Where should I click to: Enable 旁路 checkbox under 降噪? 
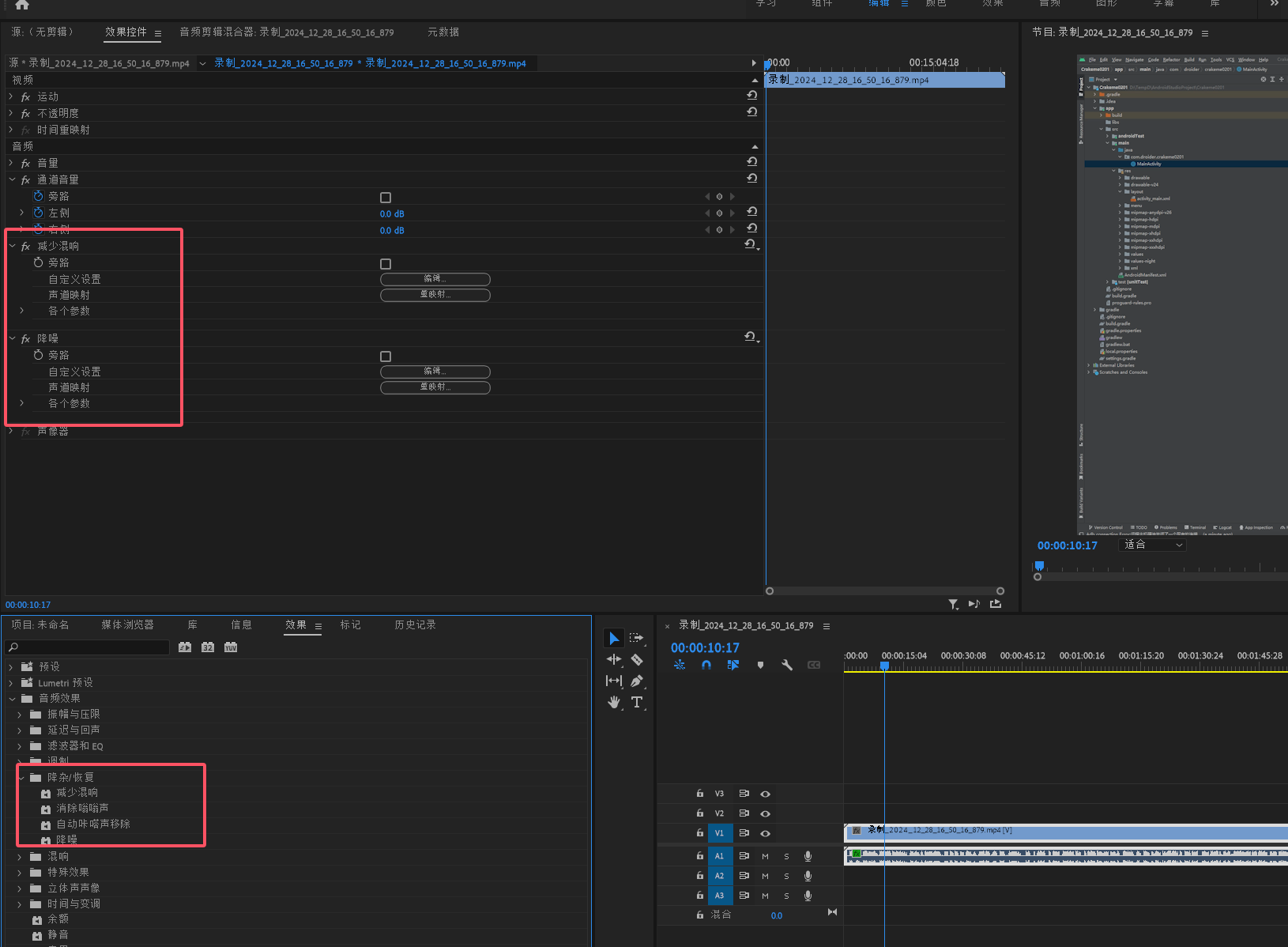pyautogui.click(x=386, y=357)
